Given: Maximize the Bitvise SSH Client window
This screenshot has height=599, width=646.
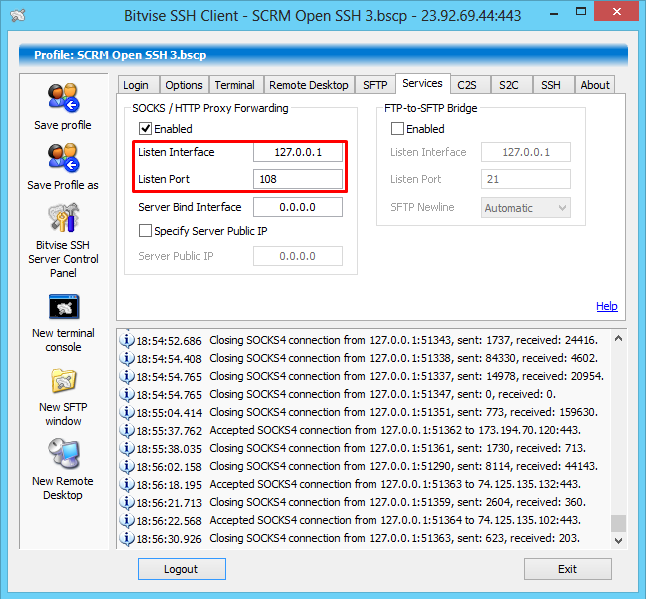Looking at the screenshot, I should click(581, 12).
